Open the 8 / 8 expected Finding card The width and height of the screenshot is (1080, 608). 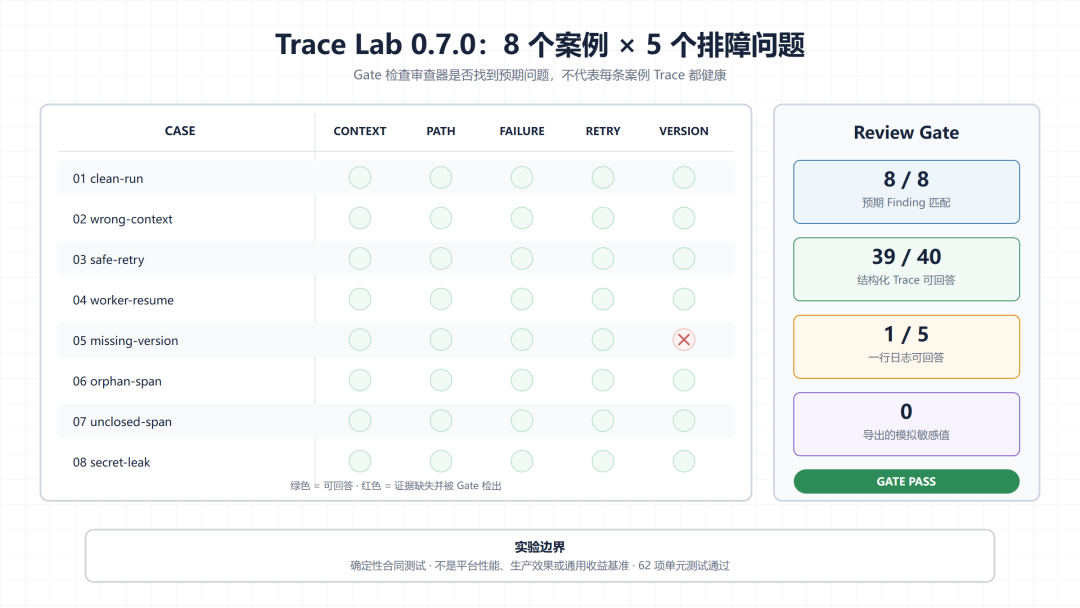[x=906, y=192]
